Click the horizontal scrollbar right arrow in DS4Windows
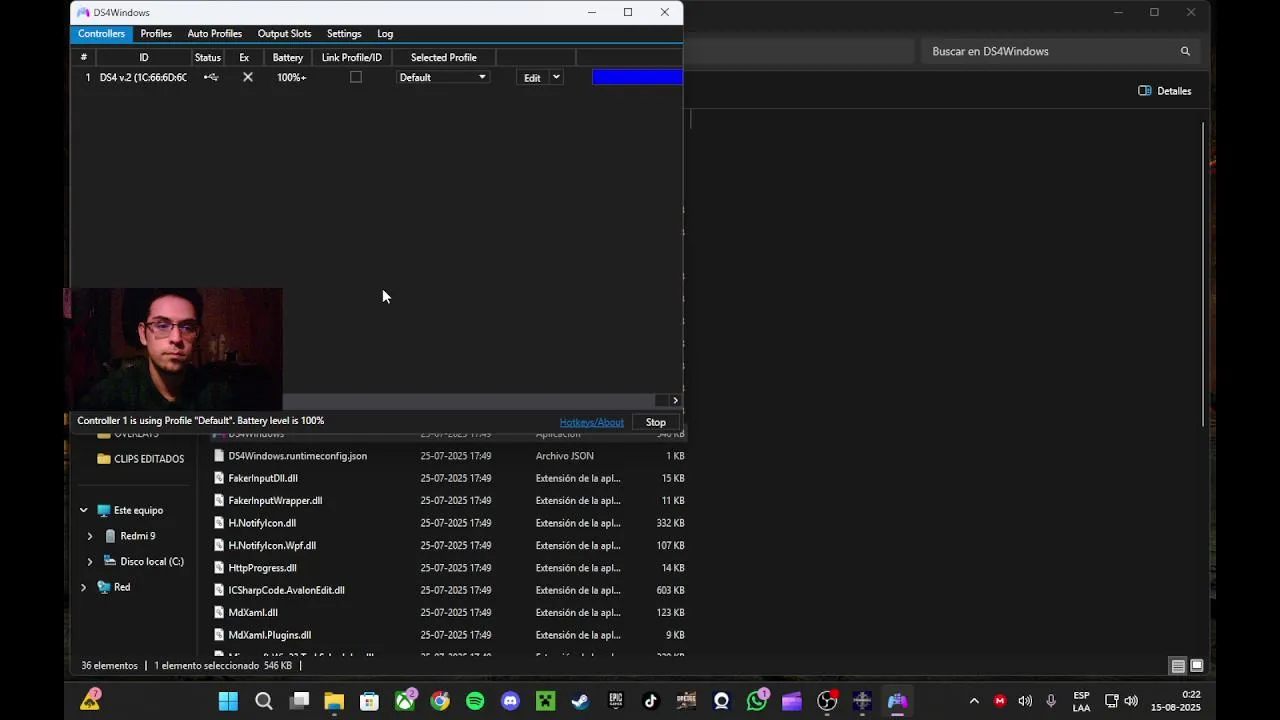The height and width of the screenshot is (720, 1280). [675, 400]
